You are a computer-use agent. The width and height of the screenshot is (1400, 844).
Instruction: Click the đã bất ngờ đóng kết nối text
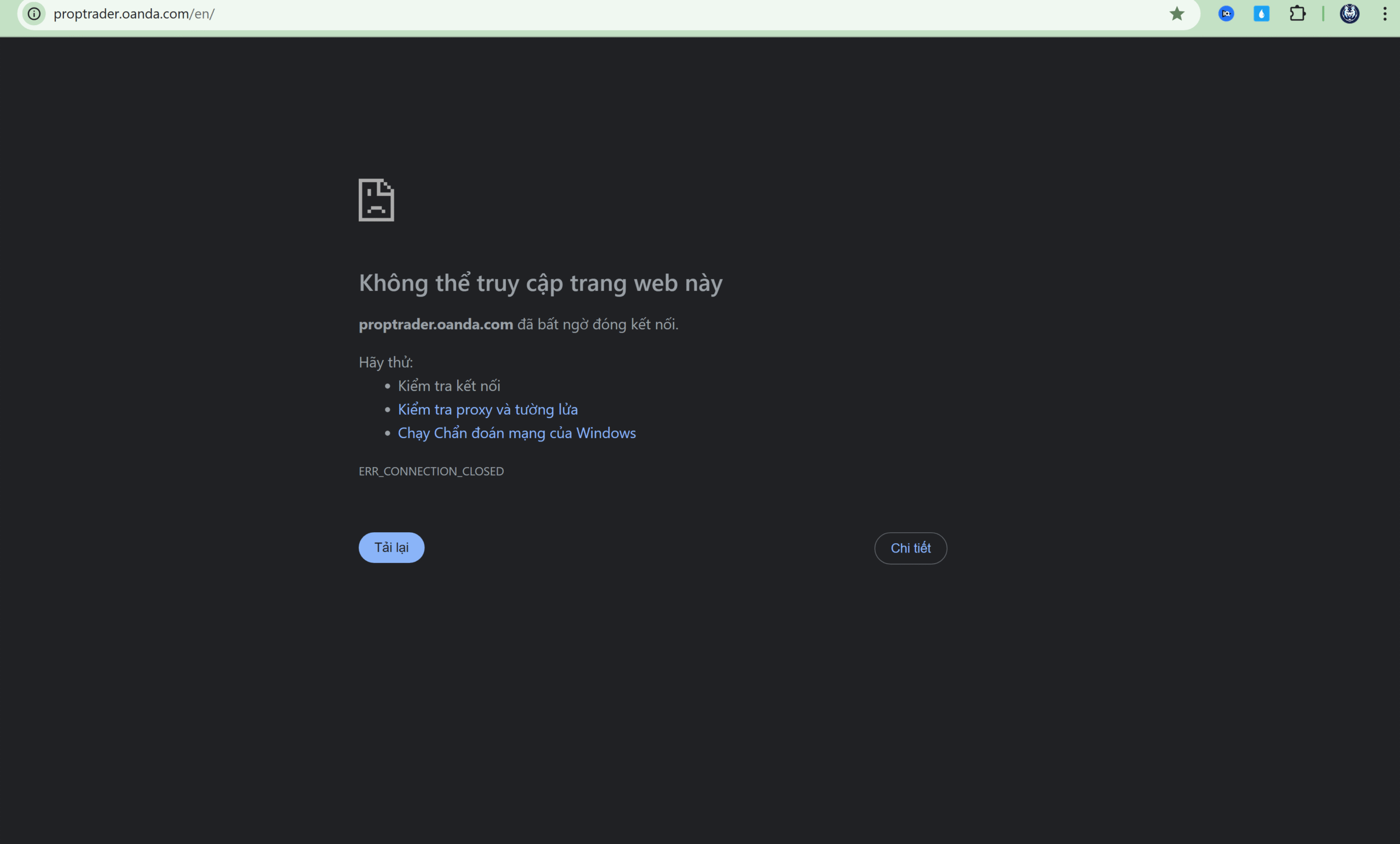(x=598, y=324)
